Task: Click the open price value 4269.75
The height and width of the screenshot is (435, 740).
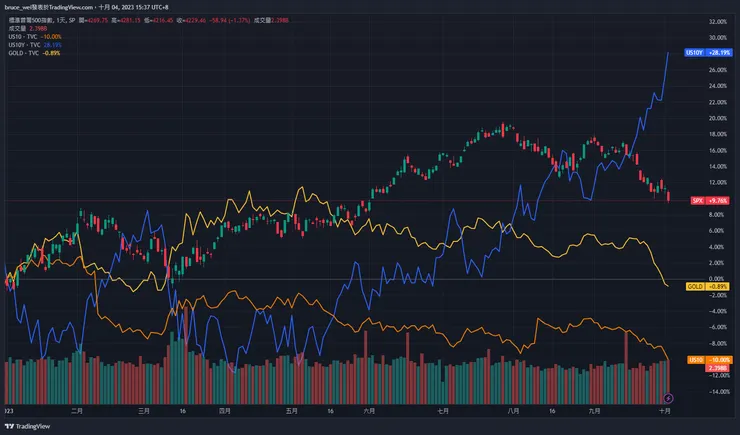Action: 96,20
